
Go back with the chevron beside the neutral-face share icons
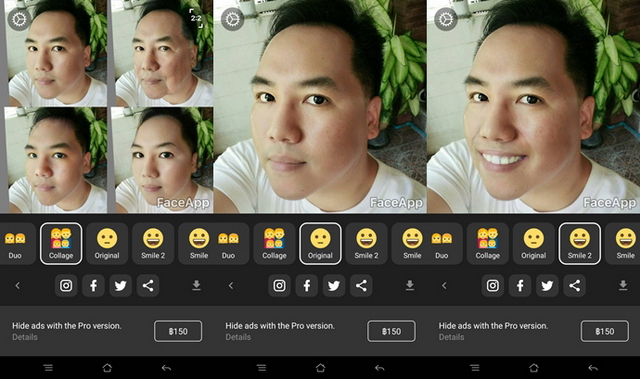coord(231,285)
